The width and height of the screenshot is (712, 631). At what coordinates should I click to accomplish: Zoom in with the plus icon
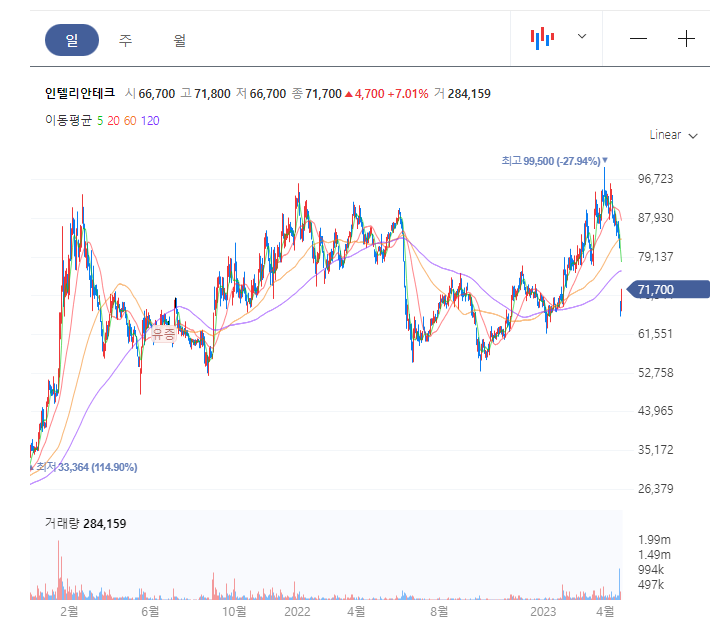pyautogui.click(x=686, y=39)
